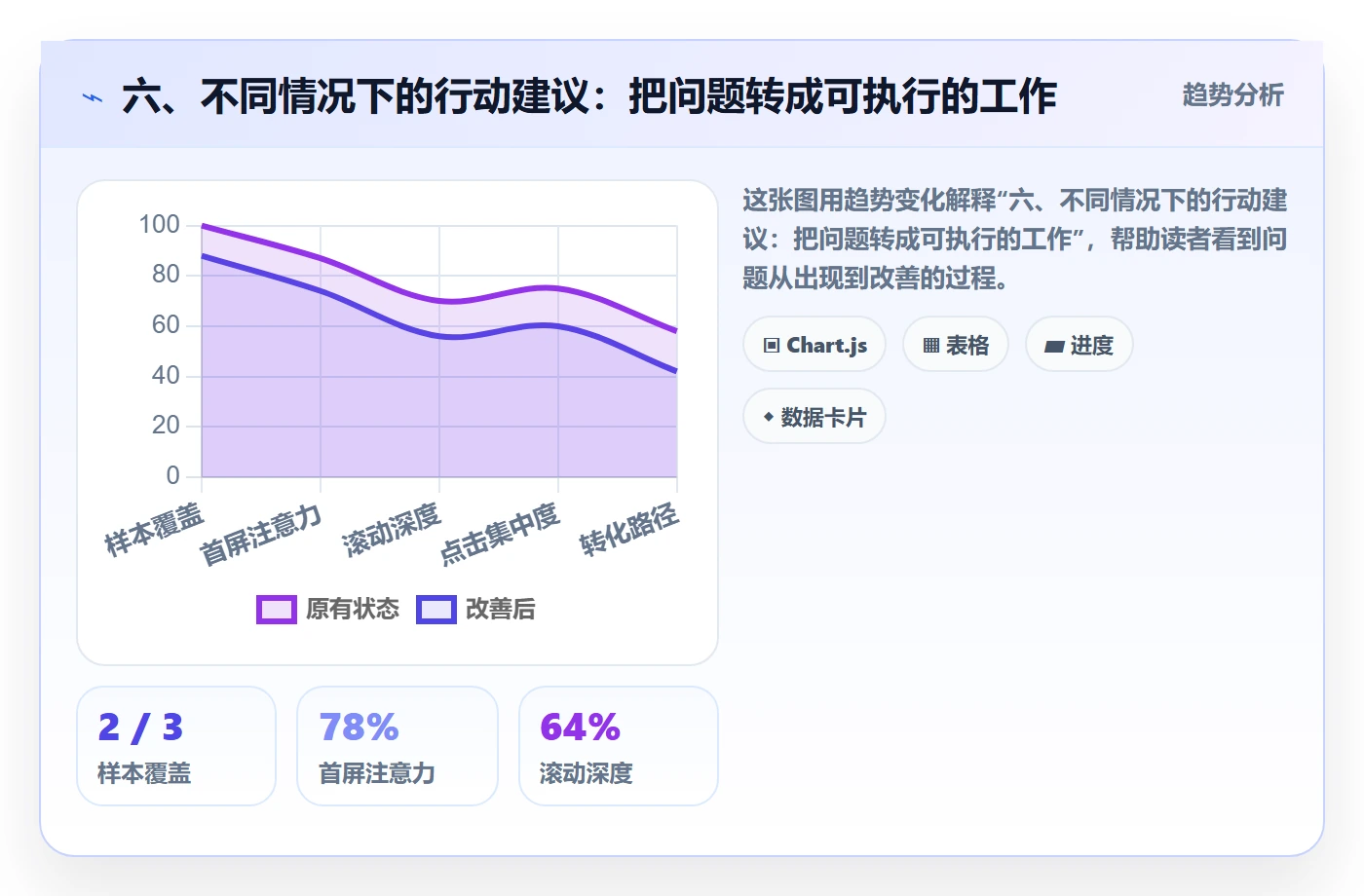Viewport: 1364px width, 896px height.
Task: Click the 0 y-axis value
Action: point(173,476)
